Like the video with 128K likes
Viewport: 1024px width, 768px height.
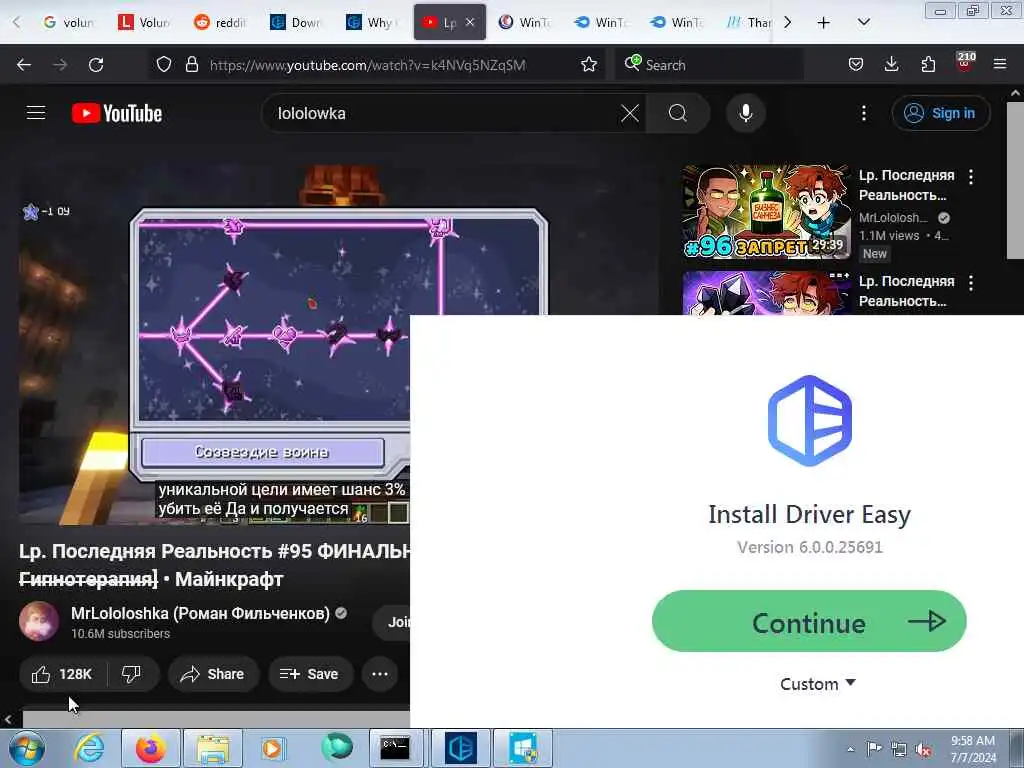tap(63, 674)
